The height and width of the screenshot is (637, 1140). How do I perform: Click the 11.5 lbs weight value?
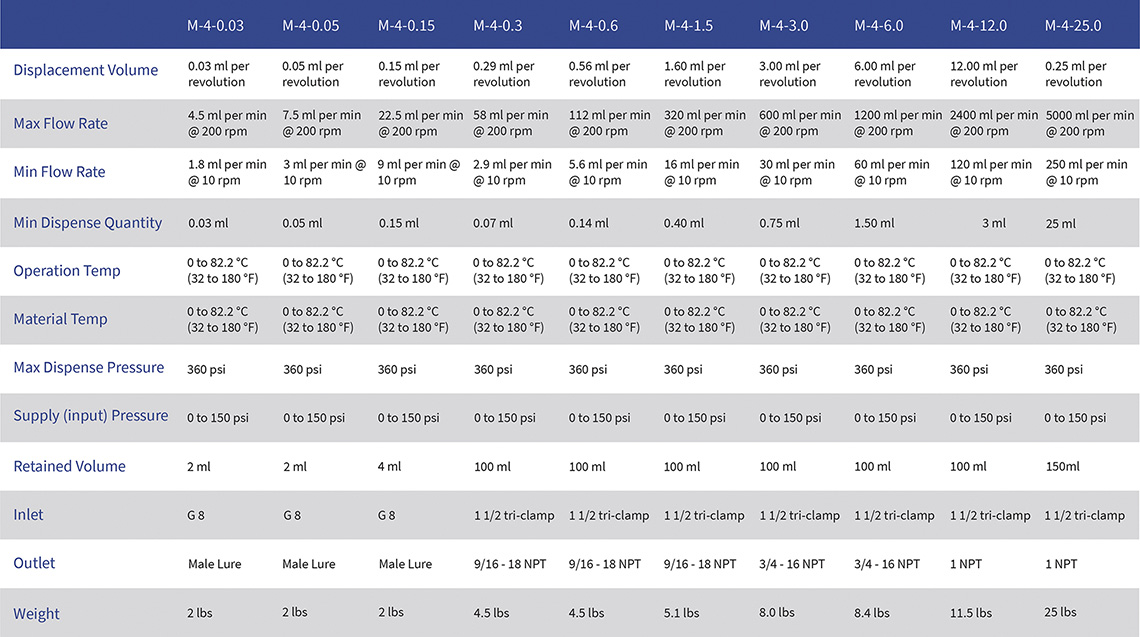971,613
